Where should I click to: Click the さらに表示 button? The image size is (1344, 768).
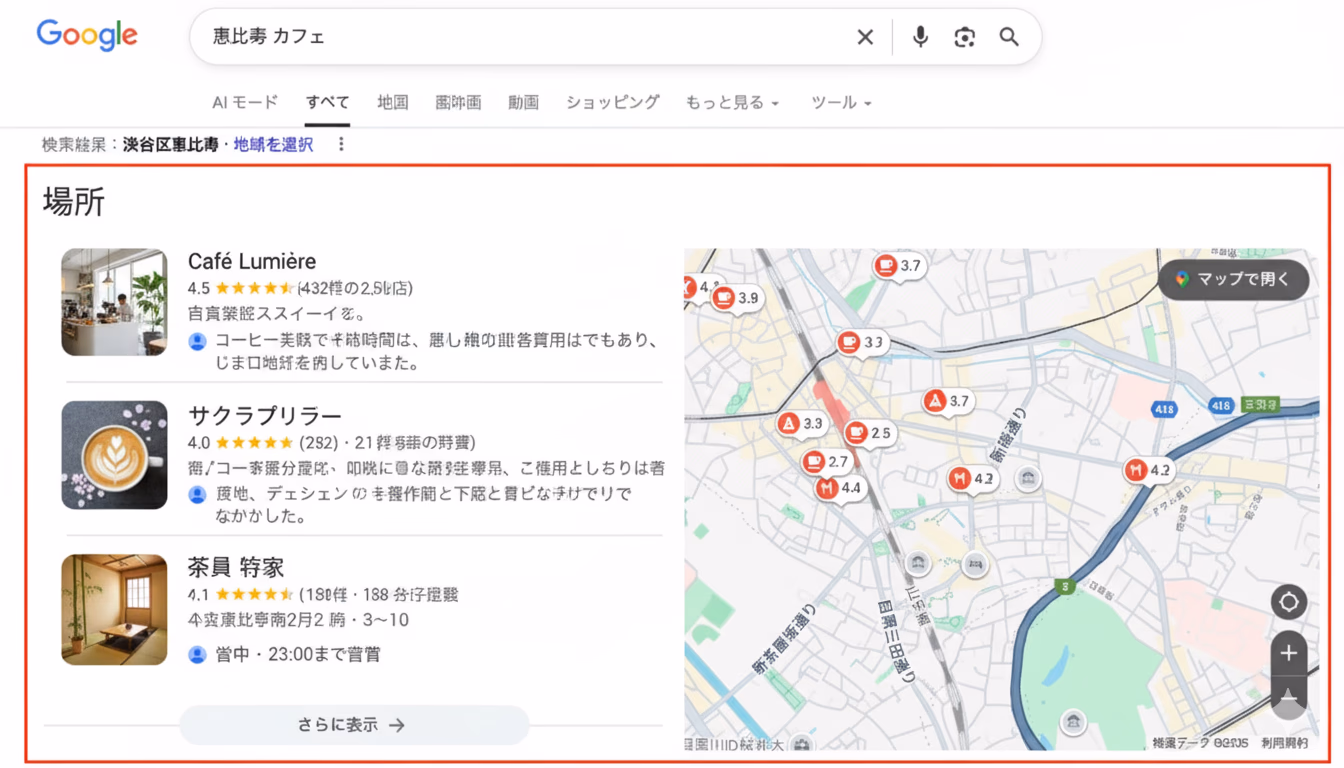tap(354, 725)
